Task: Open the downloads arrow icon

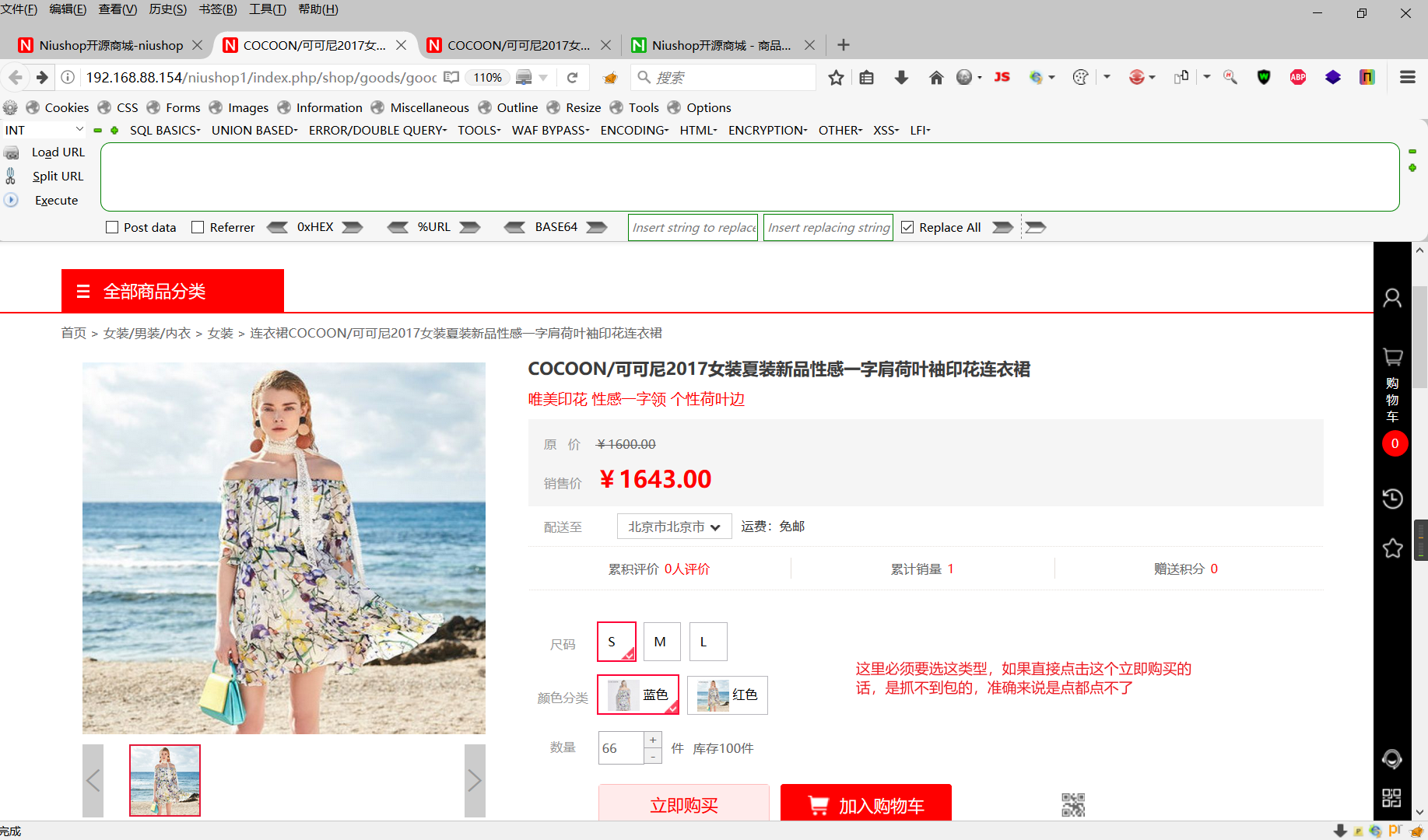Action: coord(901,77)
